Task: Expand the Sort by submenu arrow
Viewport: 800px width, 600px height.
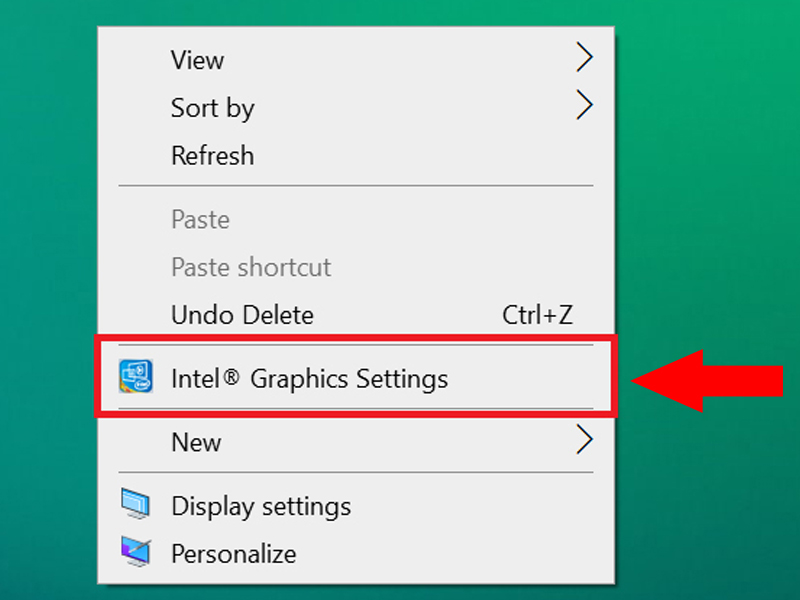Action: [x=585, y=106]
